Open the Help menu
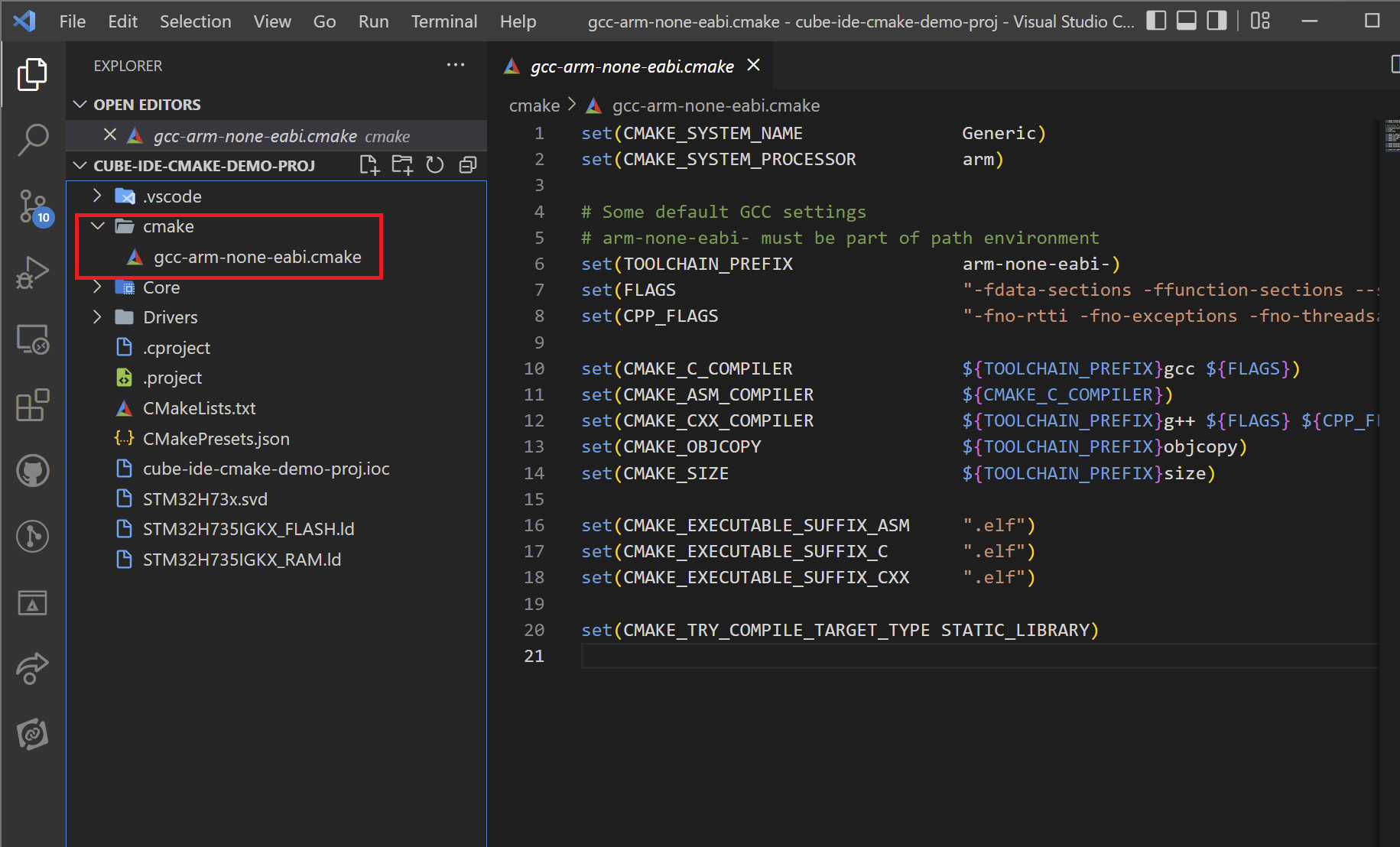Image resolution: width=1400 pixels, height=847 pixels. 518,21
